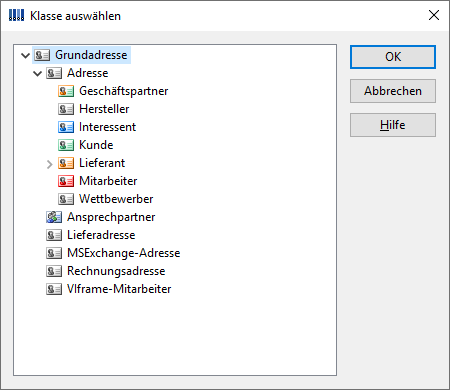Click the Wettbewerber class icon
Viewport: 450px width, 390px height.
[66, 199]
